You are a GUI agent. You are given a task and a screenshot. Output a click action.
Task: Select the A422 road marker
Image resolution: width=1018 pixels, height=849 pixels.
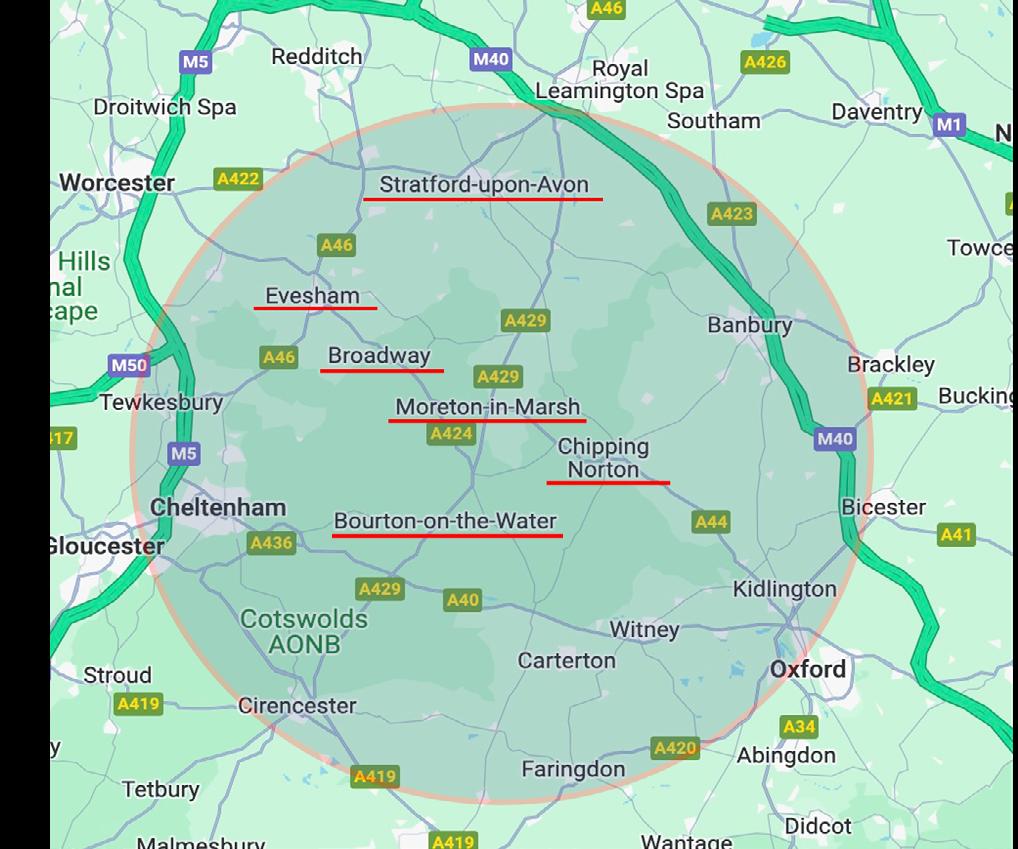(x=238, y=178)
